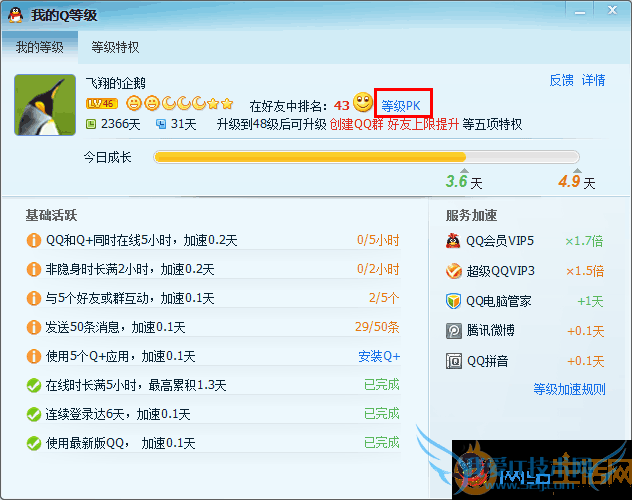Select the green check beside 使用最新版QQ
632x500 pixels.
(x=34, y=443)
